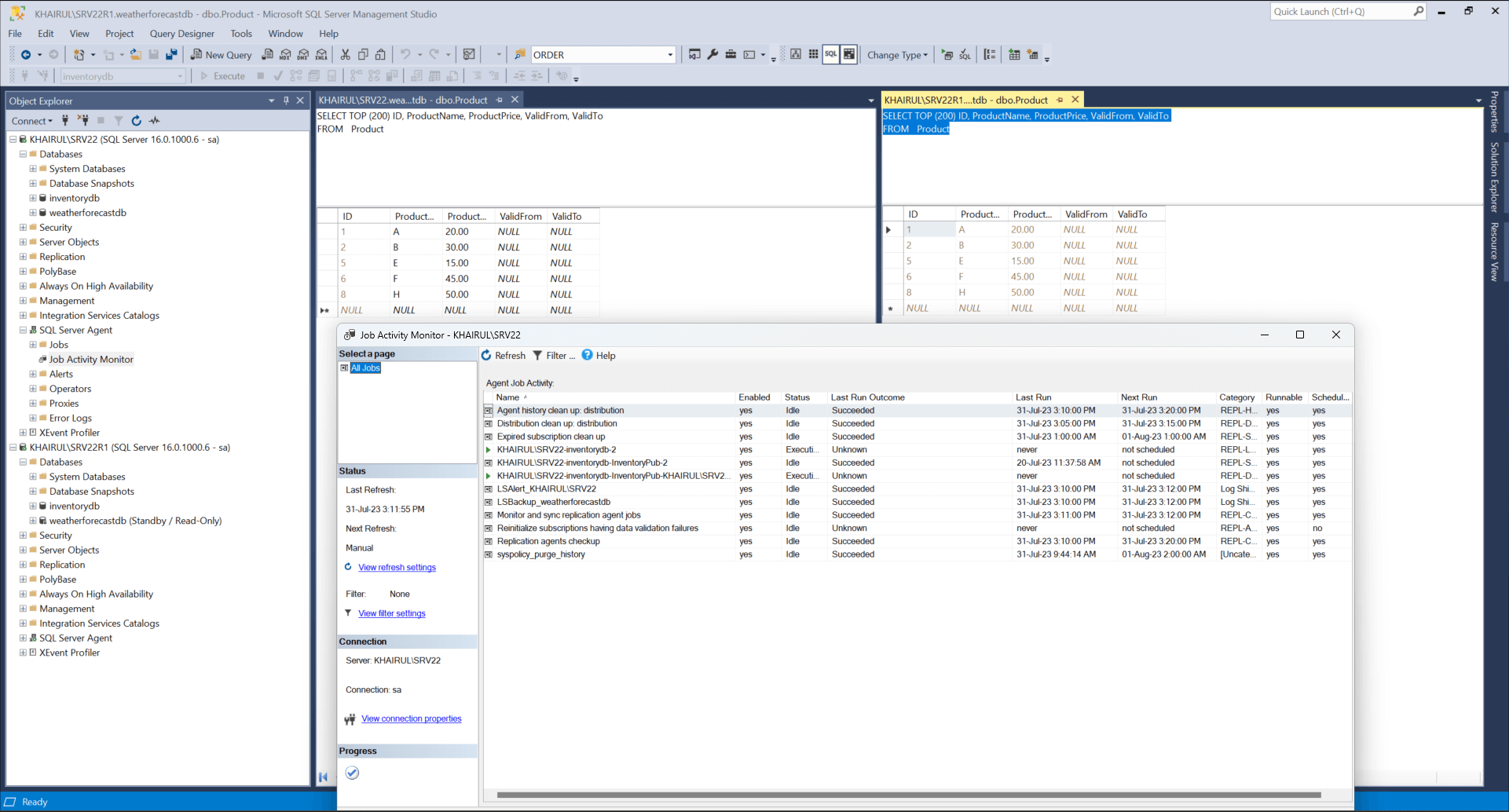This screenshot has height=812, width=1509.
Task: Refresh the Object Explorer tree
Action: 137,121
